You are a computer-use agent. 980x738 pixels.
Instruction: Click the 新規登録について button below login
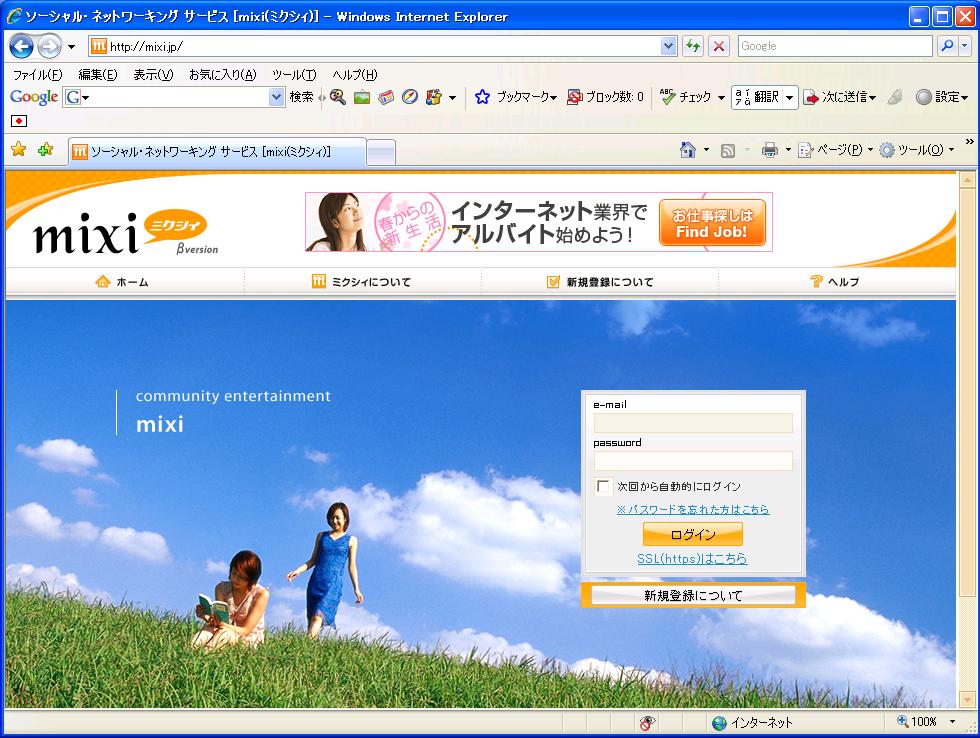pos(693,595)
